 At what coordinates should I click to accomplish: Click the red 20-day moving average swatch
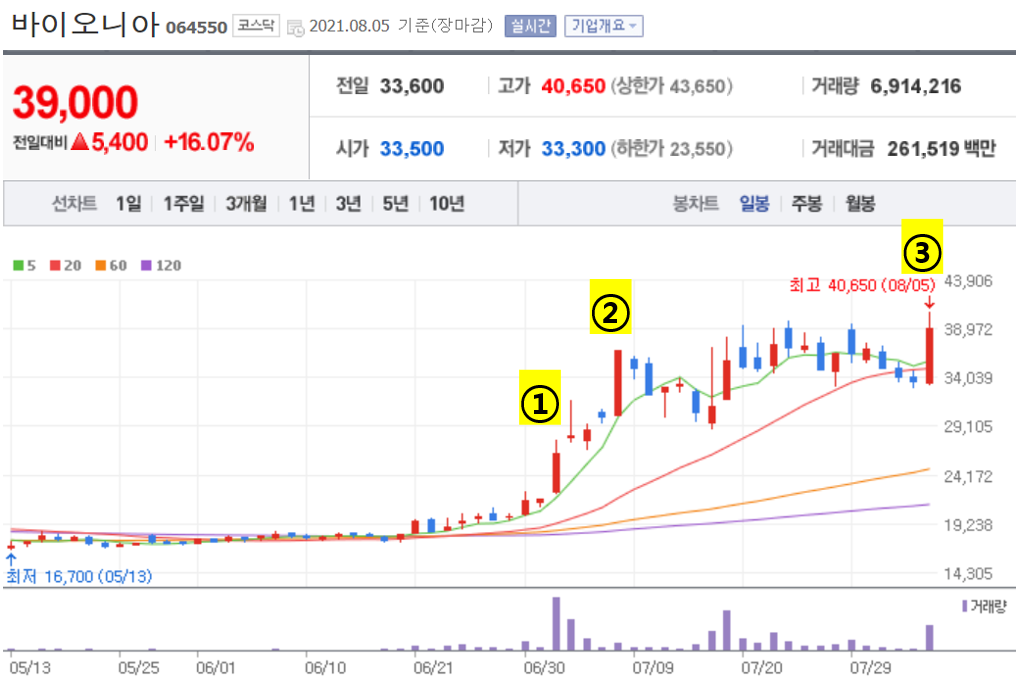click(x=56, y=265)
